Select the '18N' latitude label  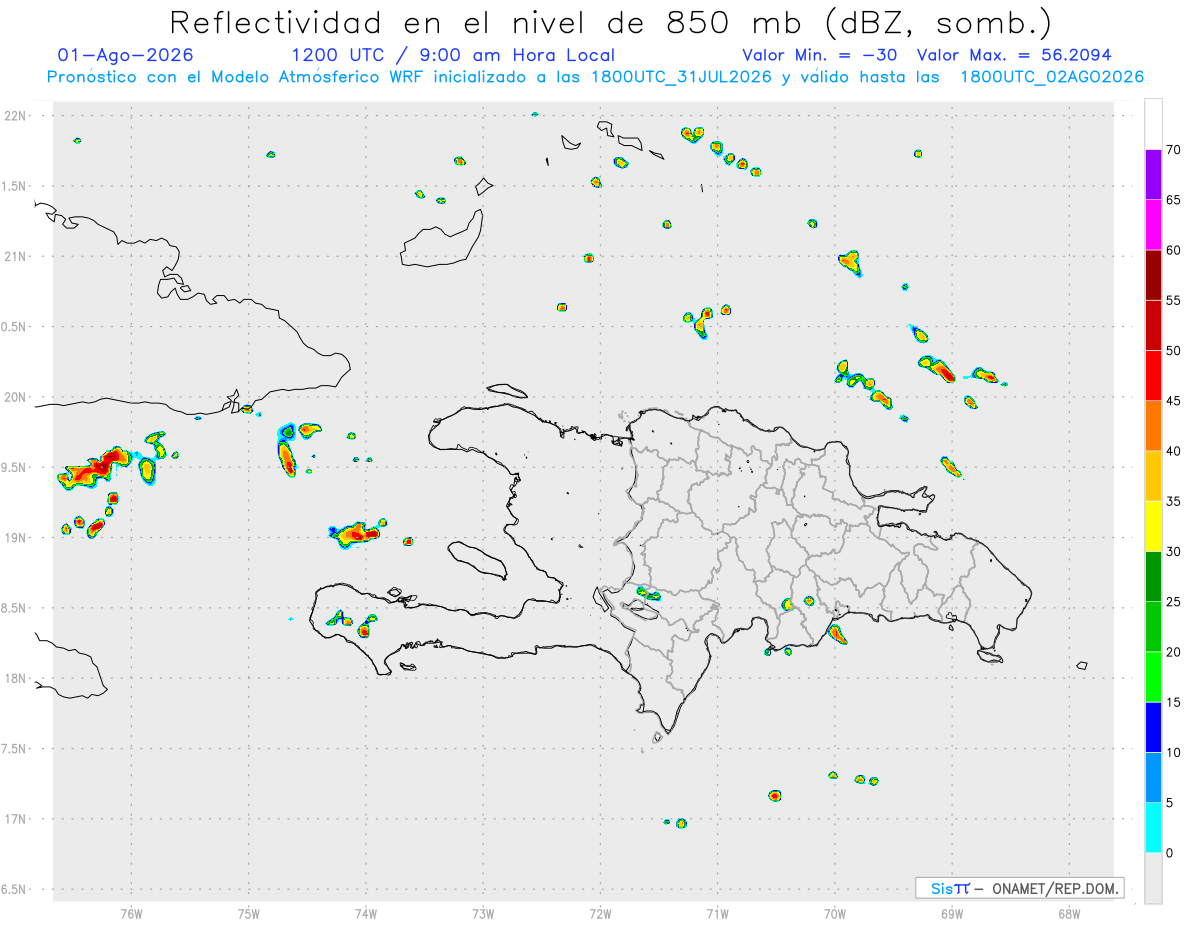16,678
